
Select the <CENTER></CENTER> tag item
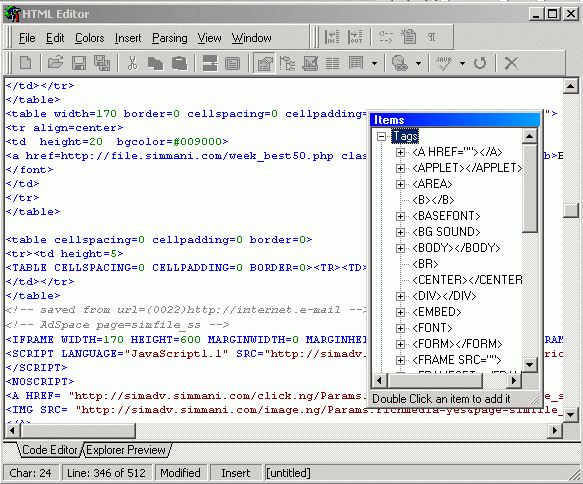(467, 280)
